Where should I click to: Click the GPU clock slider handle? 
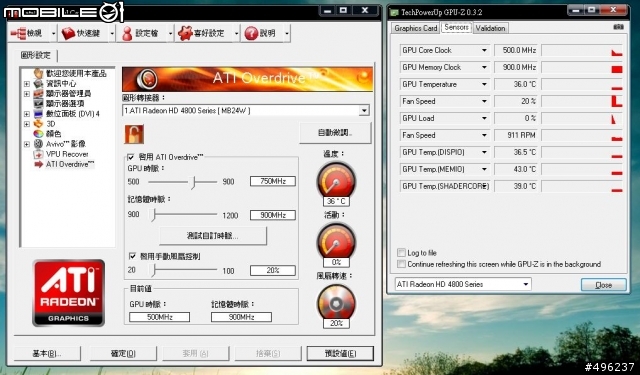tap(193, 182)
